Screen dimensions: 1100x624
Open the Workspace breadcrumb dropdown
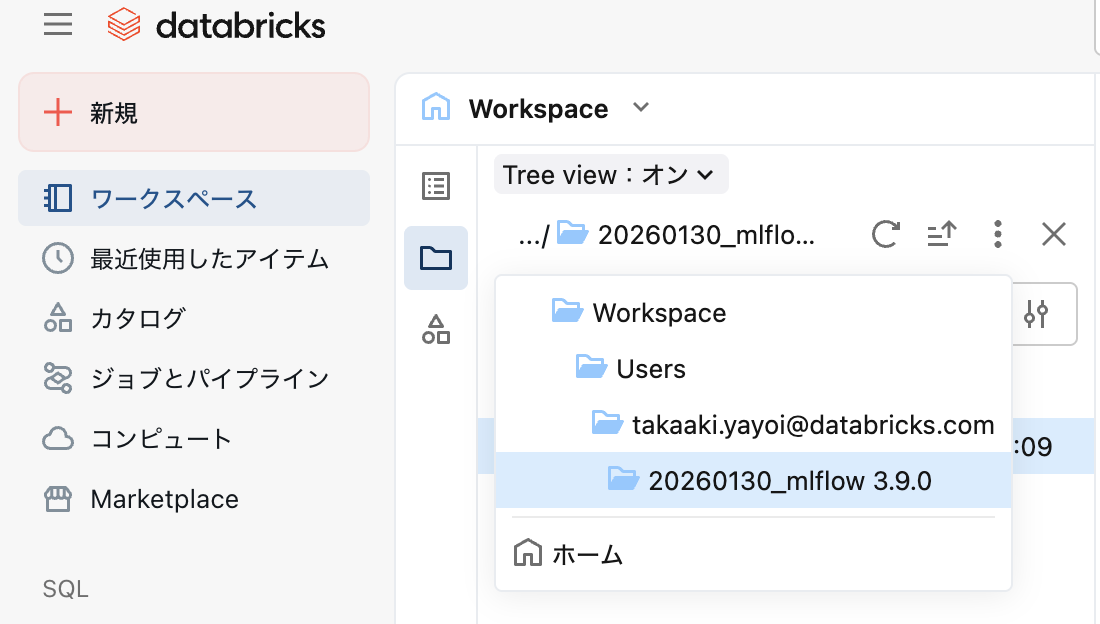pos(641,107)
